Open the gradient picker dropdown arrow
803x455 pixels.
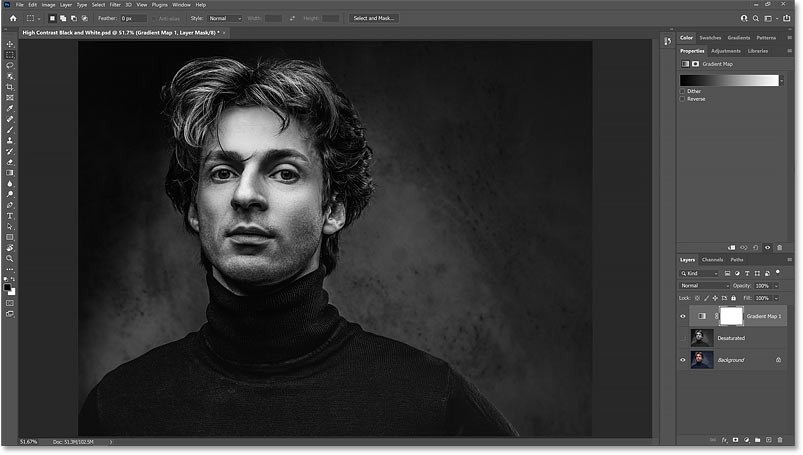click(x=783, y=80)
